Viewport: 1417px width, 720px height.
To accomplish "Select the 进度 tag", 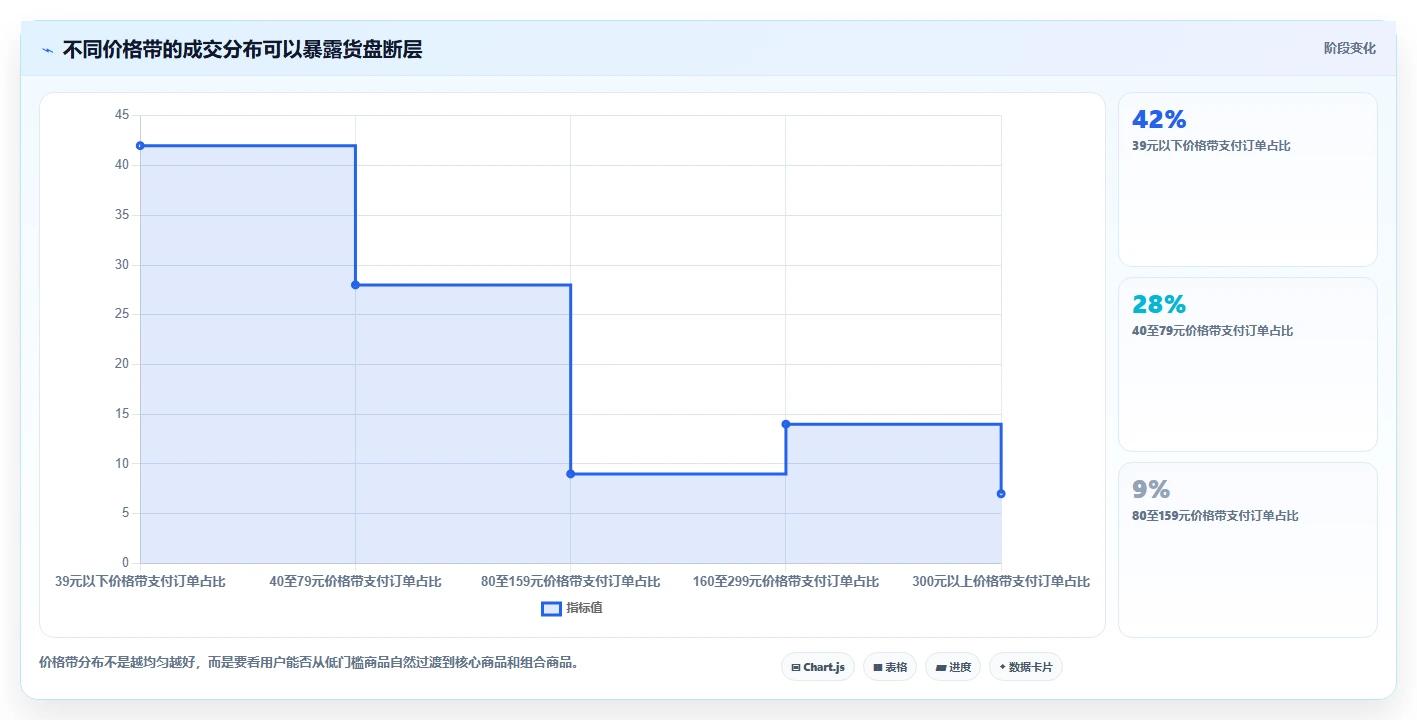I will [x=953, y=667].
